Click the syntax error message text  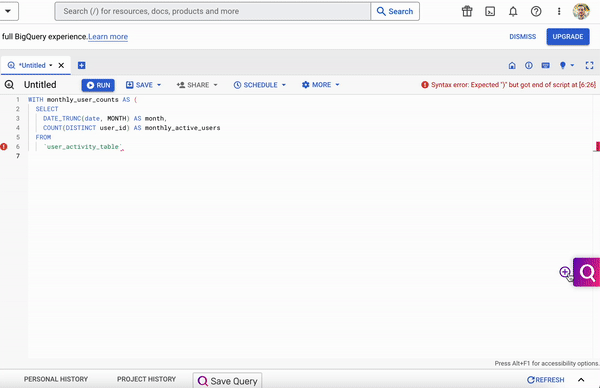(514, 85)
